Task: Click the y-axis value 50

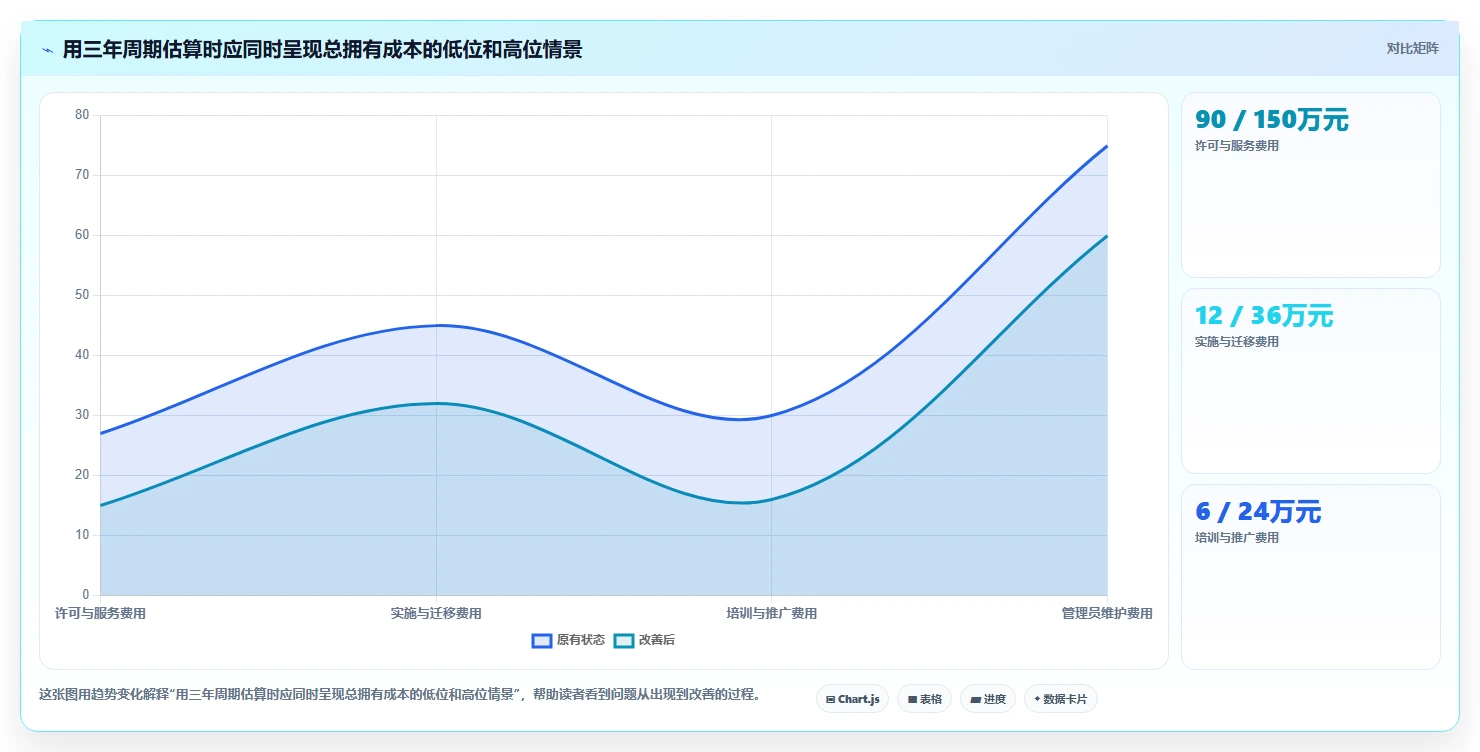Action: coord(82,295)
